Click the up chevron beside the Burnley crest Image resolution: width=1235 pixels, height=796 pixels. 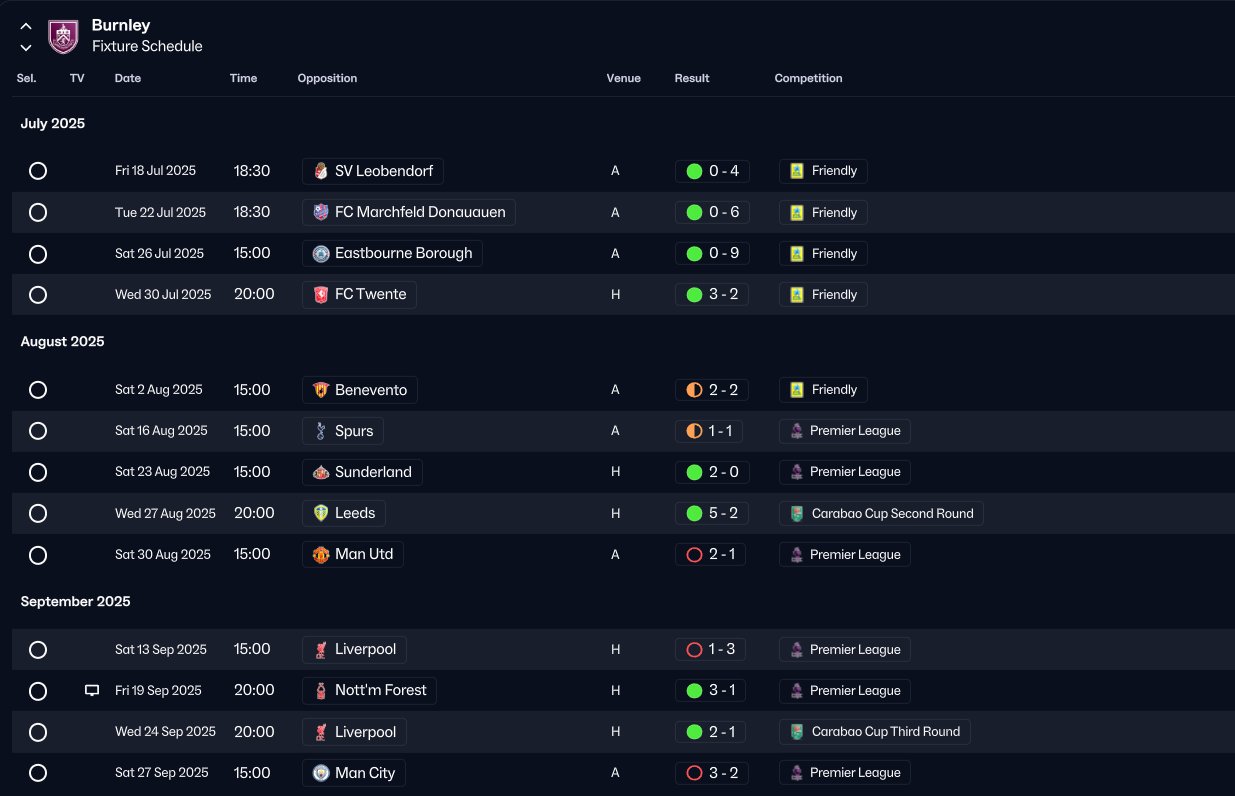click(26, 26)
